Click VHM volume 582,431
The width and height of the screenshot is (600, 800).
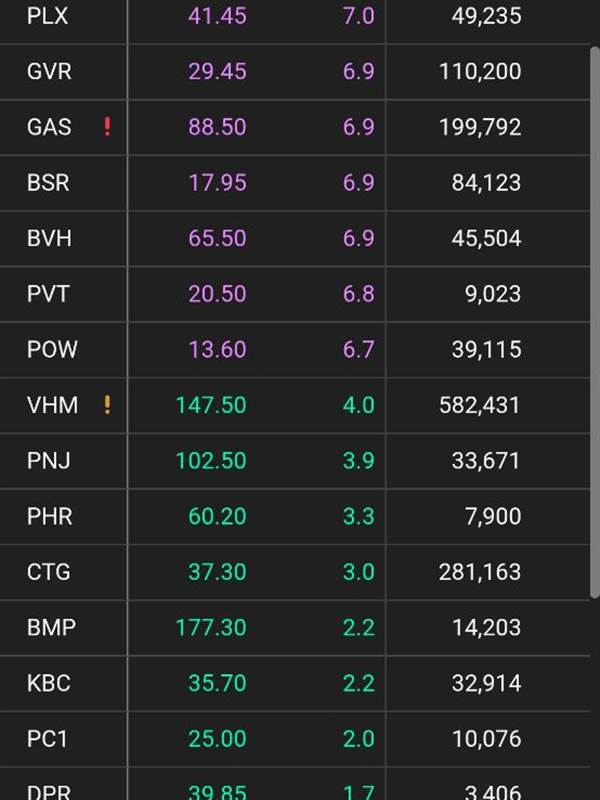coord(479,405)
